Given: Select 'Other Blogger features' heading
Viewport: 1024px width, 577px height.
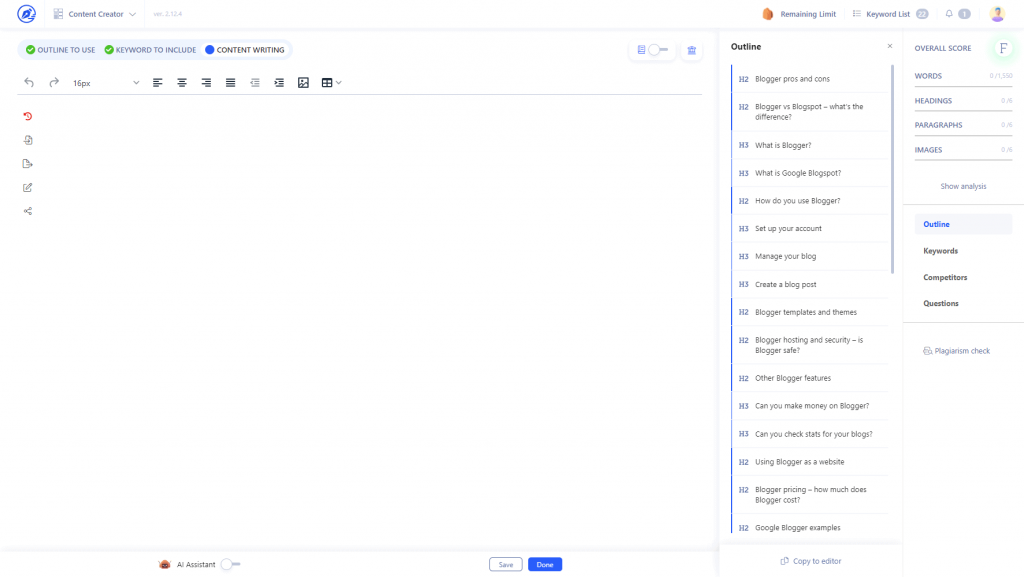Looking at the screenshot, I should (810, 378).
